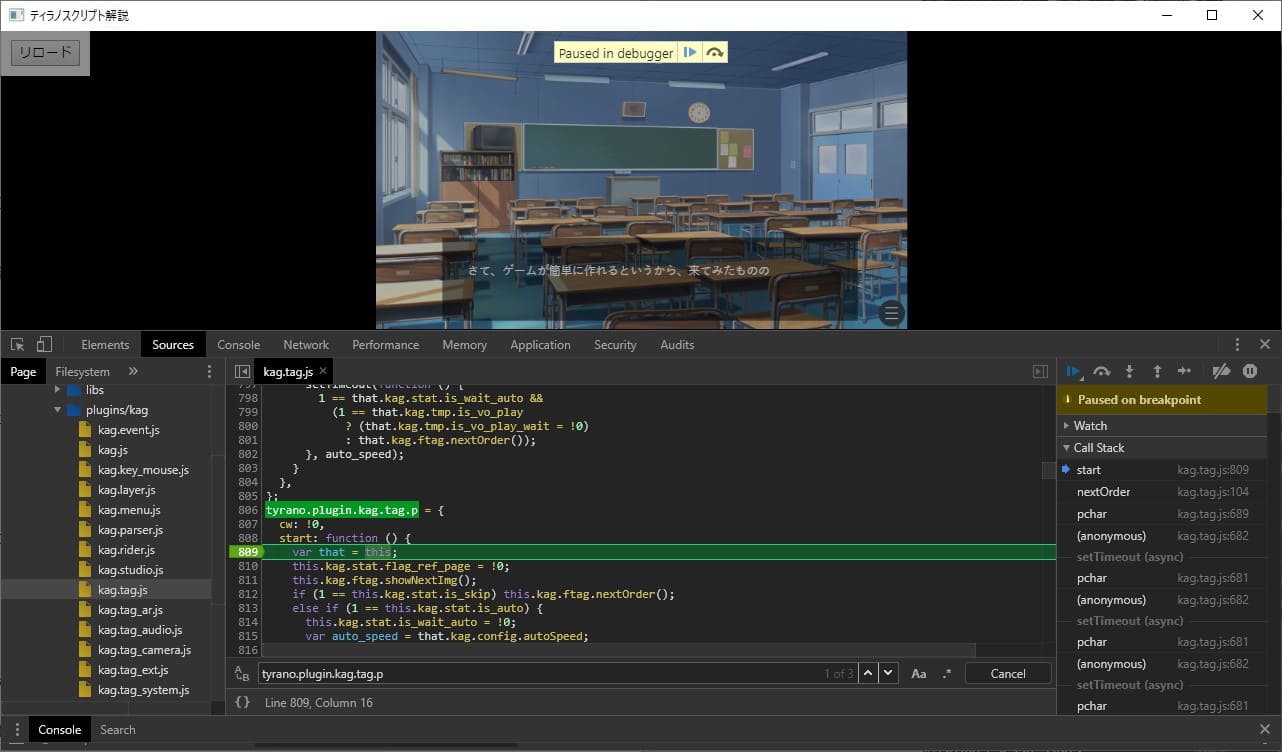The width and height of the screenshot is (1282, 752).
Task: Step out of current function
Action: point(1157,371)
